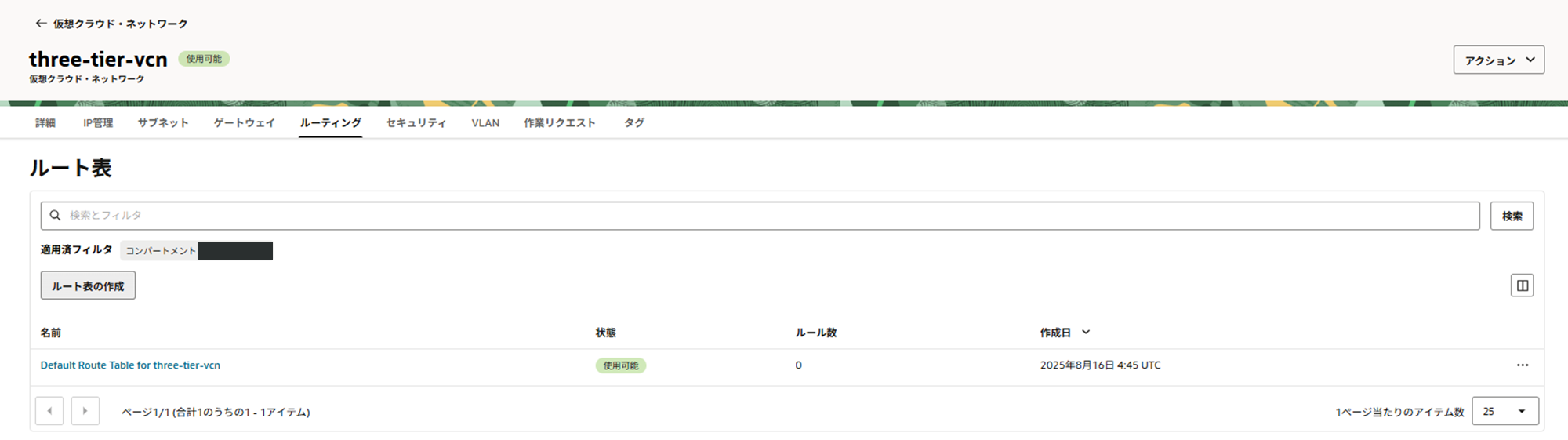Viewport: 1568px width, 440px height.
Task: Click the 検索 button
Action: tap(1512, 216)
